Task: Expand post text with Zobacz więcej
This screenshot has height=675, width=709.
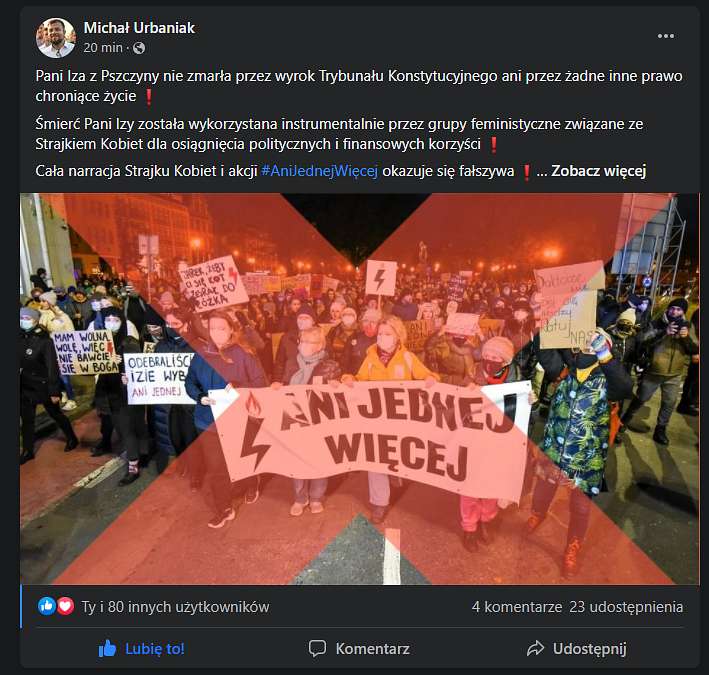Action: (x=598, y=171)
